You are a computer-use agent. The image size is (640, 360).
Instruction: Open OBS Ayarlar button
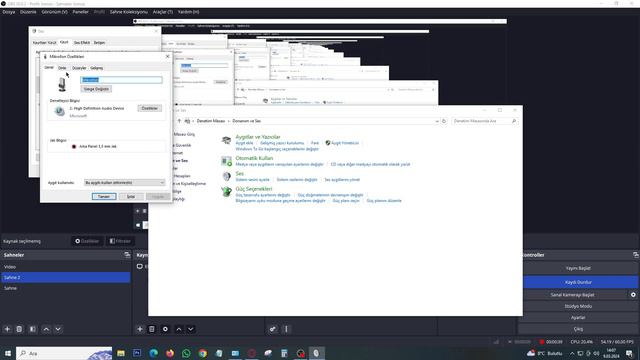(x=578, y=318)
